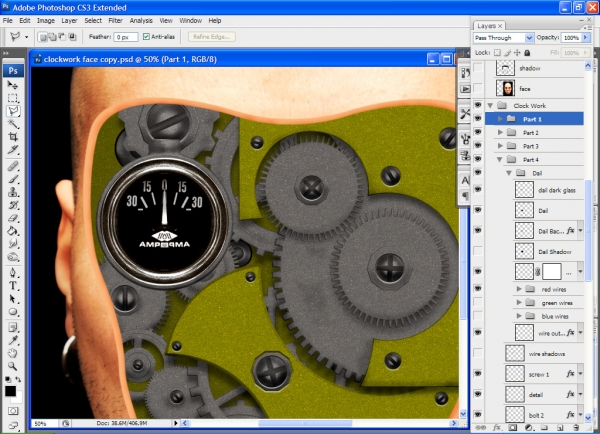The height and width of the screenshot is (434, 600).
Task: Toggle the Anti-alias checkbox
Action: 146,37
